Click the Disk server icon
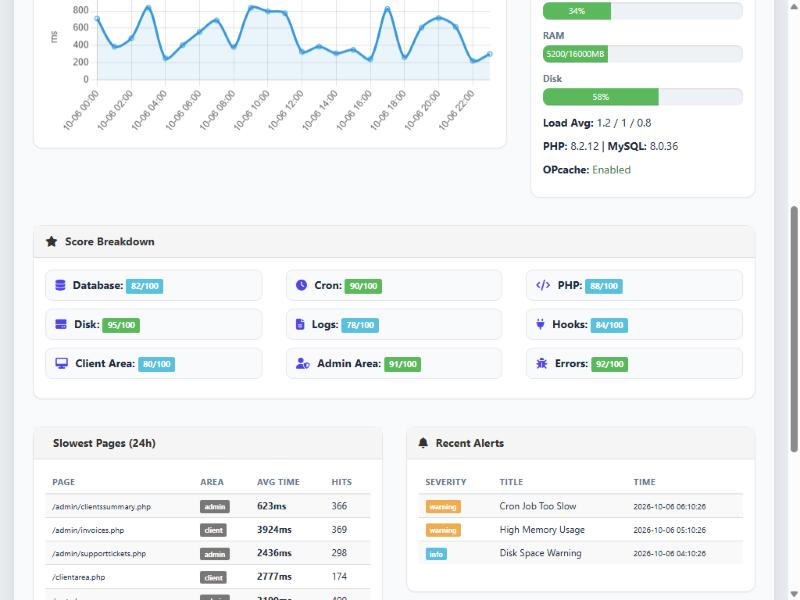Viewport: 800px width, 600px height. [61, 324]
